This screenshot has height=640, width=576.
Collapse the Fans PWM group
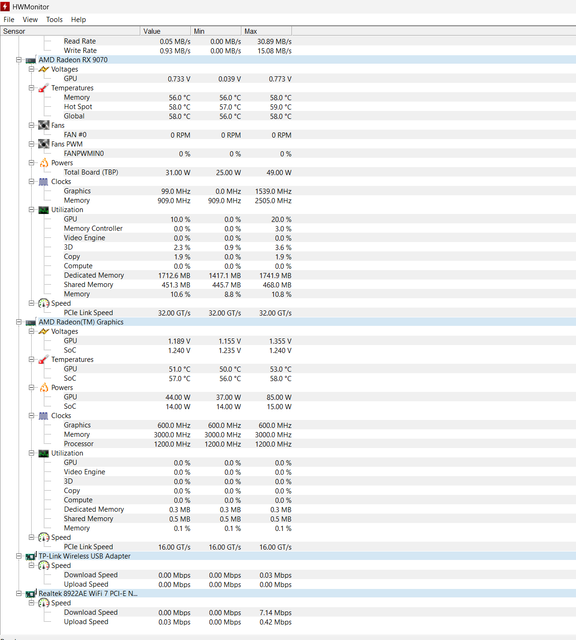[31, 144]
